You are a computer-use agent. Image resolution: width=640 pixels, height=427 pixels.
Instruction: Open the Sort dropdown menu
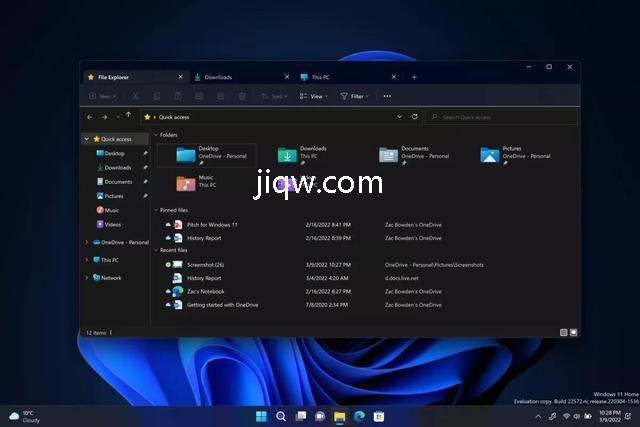[274, 96]
